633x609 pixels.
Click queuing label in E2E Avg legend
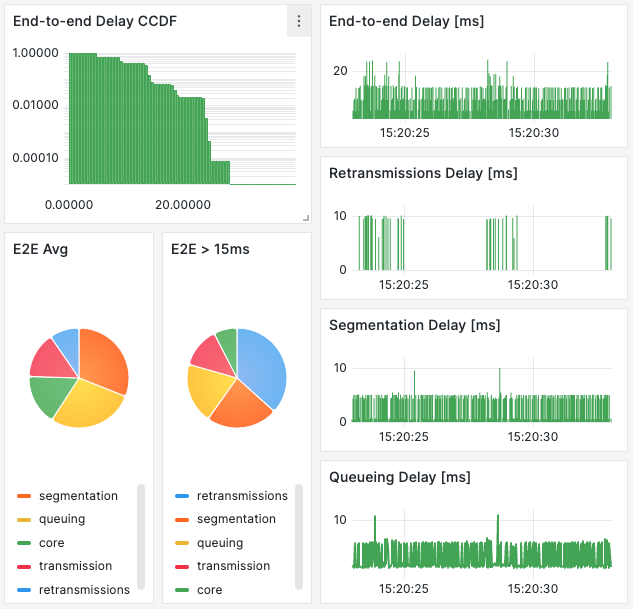(62, 519)
